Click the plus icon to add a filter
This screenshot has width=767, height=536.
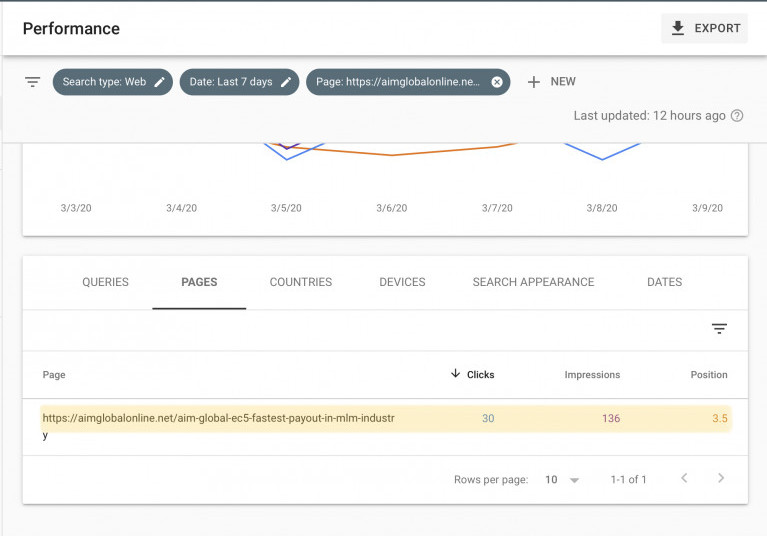(534, 82)
